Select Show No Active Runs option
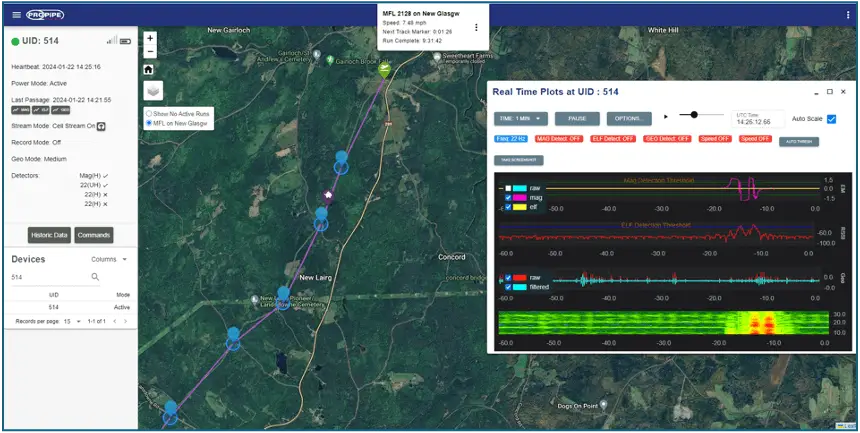Image resolution: width=860 pixels, height=433 pixels. [149, 114]
